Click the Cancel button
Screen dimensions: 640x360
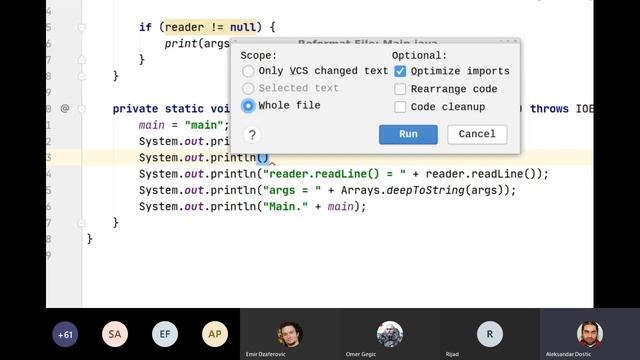point(477,134)
